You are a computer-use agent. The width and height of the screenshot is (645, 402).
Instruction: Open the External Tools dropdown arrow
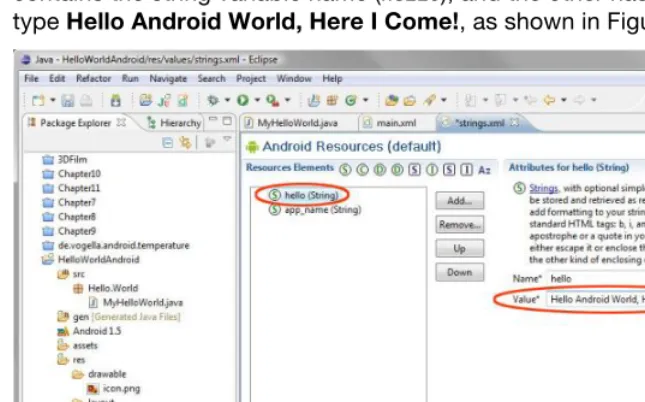point(288,100)
